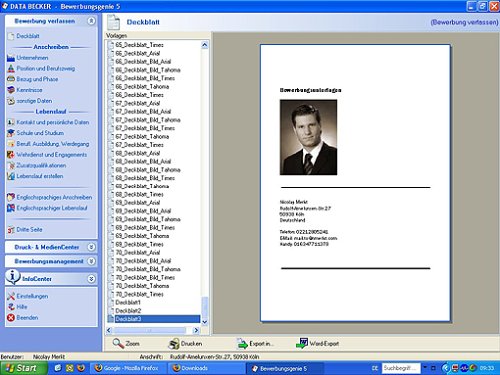Click the Englischsprachiger Lebenslauf flag icon
The width and height of the screenshot is (500, 375).
[11, 208]
